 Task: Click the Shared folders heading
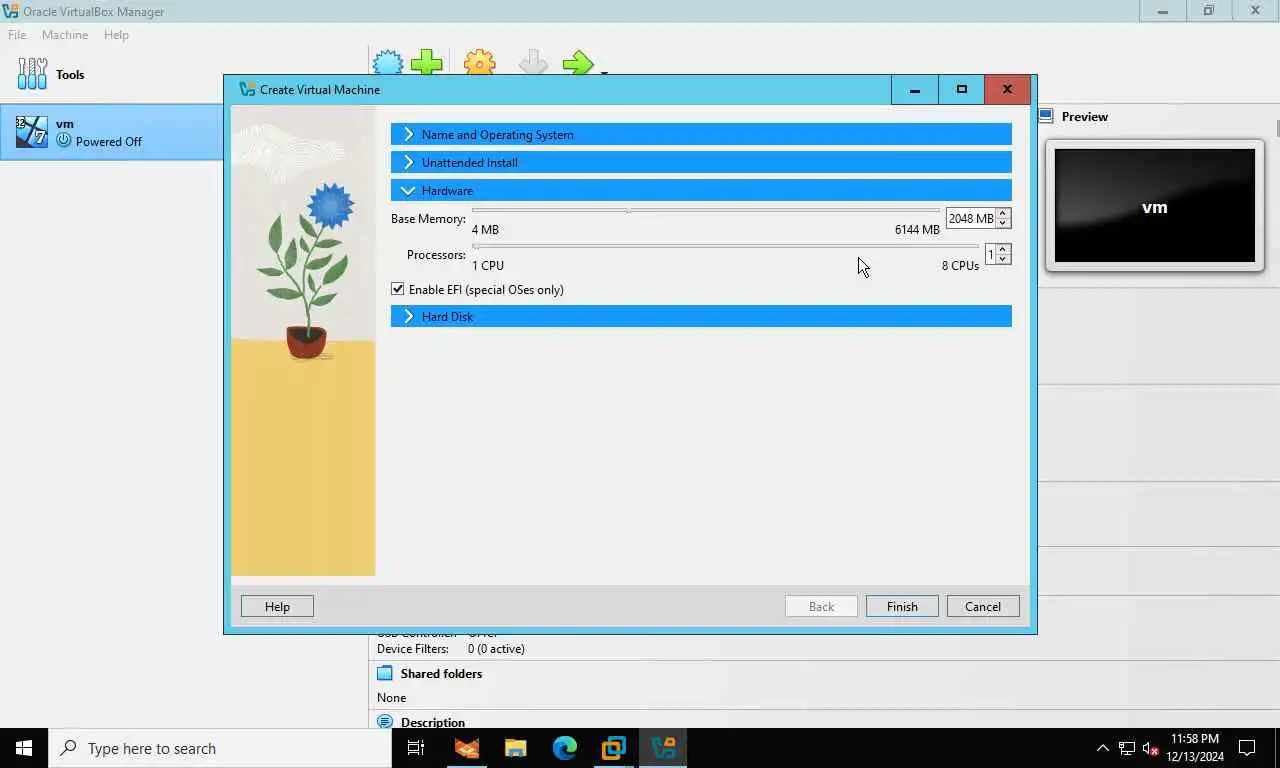(441, 673)
